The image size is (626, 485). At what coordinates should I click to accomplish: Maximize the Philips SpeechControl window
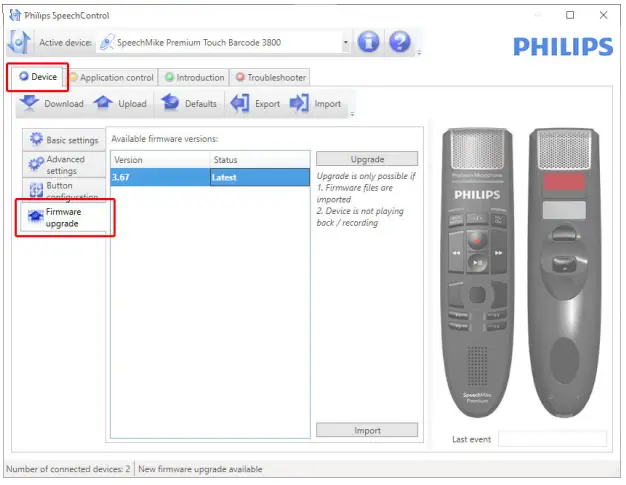pos(570,15)
